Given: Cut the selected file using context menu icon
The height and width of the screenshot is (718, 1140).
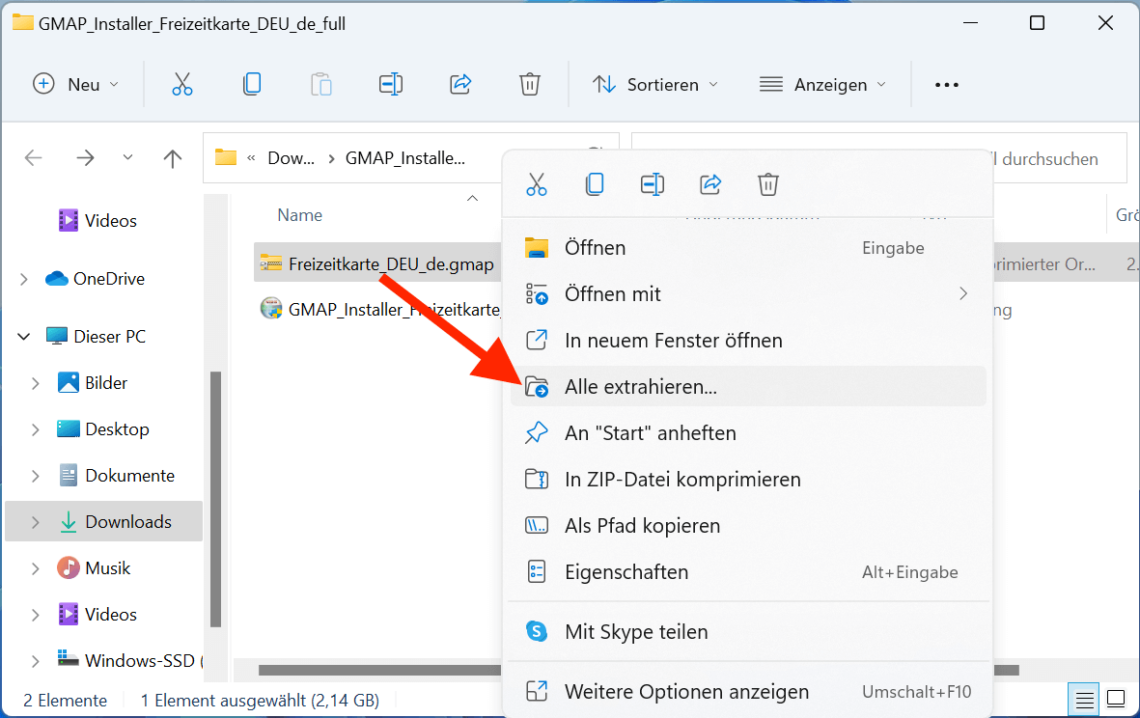Looking at the screenshot, I should [x=537, y=184].
